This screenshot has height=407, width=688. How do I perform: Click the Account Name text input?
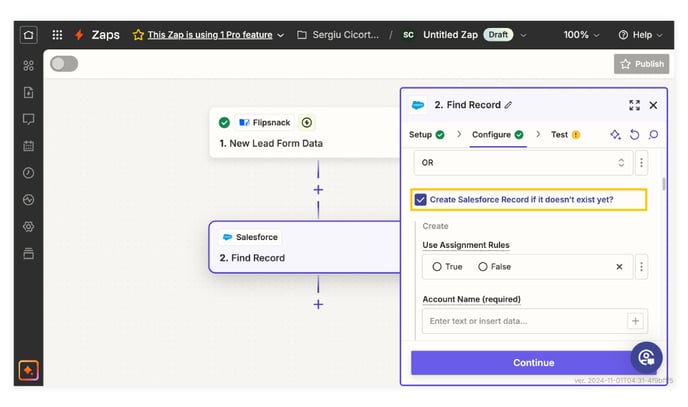tap(524, 321)
